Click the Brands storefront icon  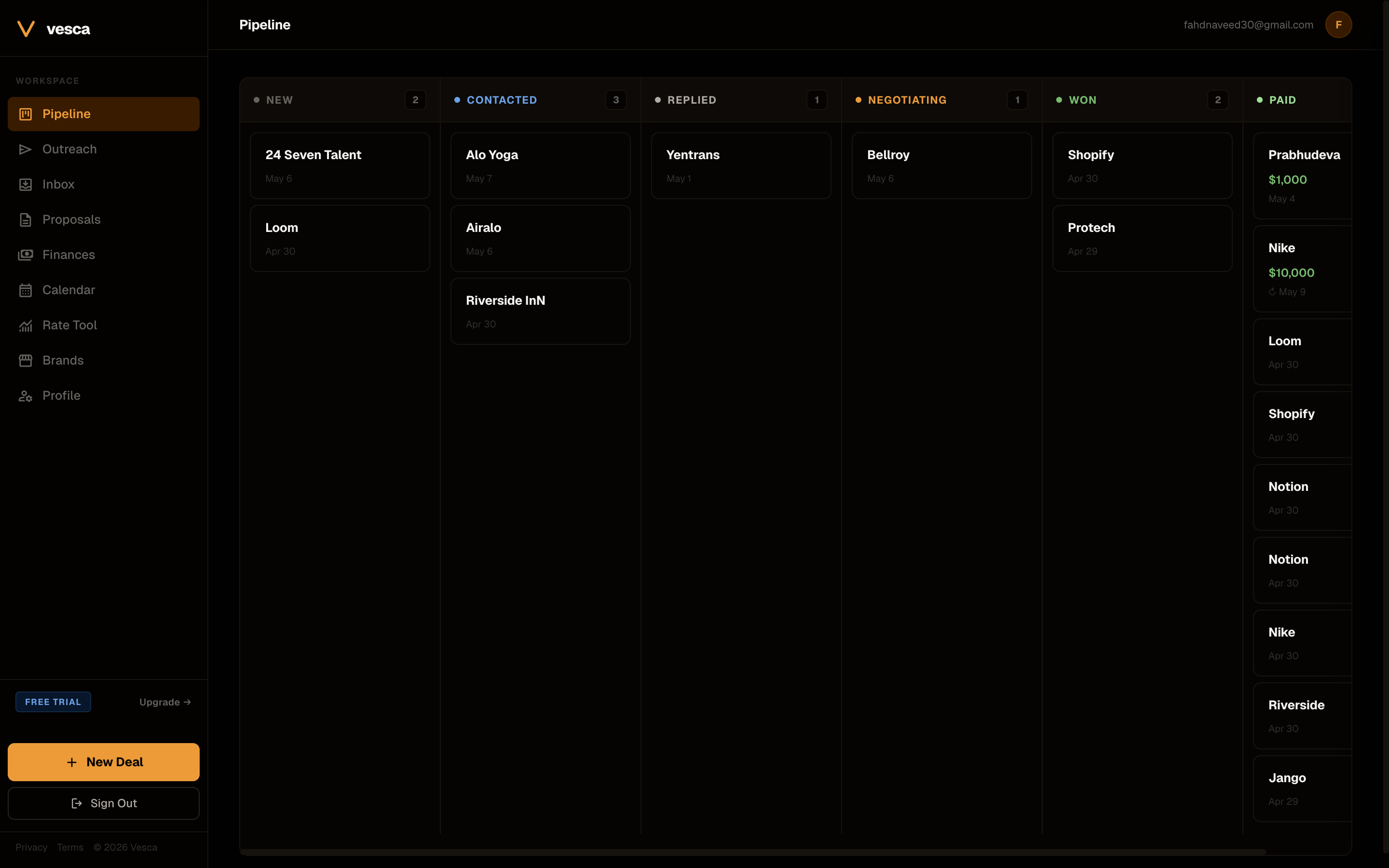[x=25, y=361]
